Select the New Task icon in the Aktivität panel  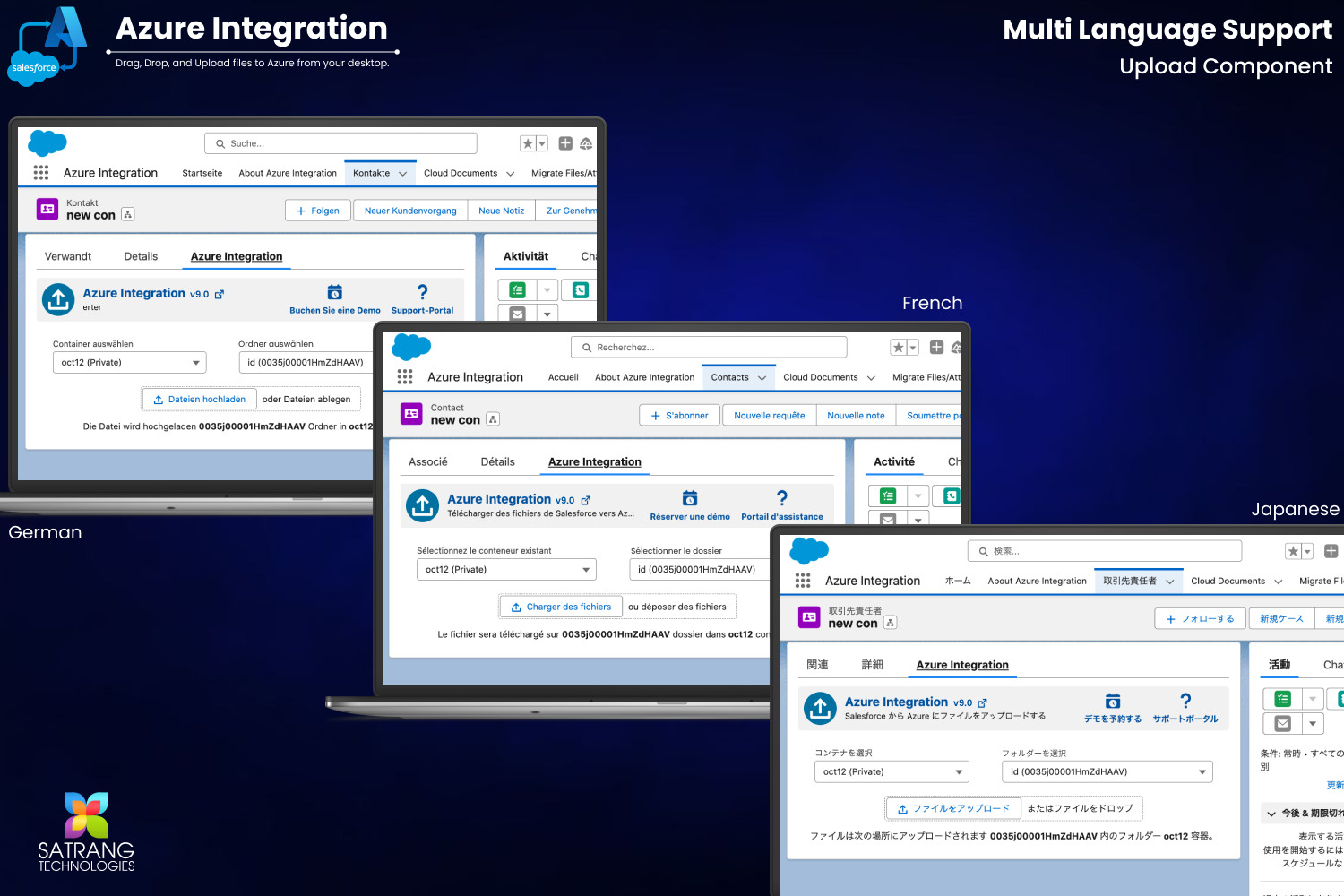coord(517,289)
